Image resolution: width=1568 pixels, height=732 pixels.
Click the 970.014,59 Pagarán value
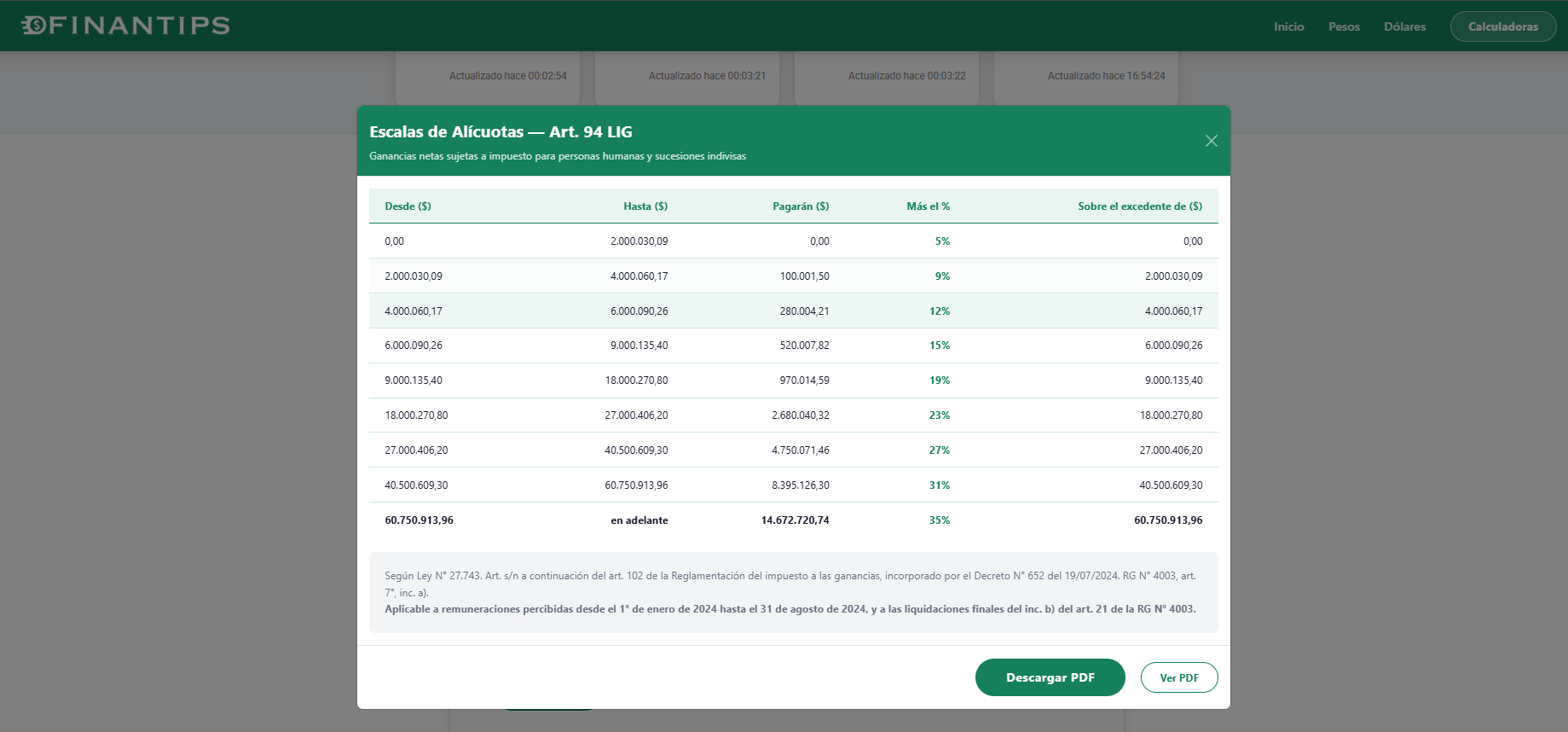(x=804, y=381)
